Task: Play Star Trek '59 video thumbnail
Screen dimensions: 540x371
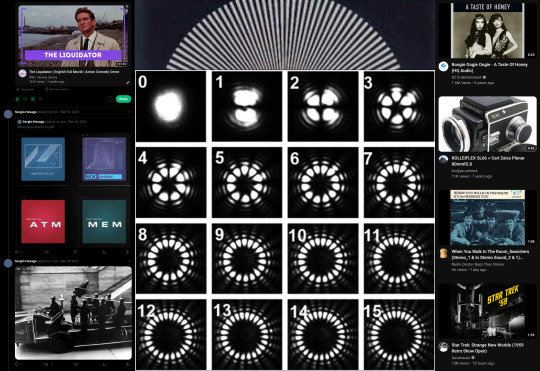Action: [x=488, y=311]
